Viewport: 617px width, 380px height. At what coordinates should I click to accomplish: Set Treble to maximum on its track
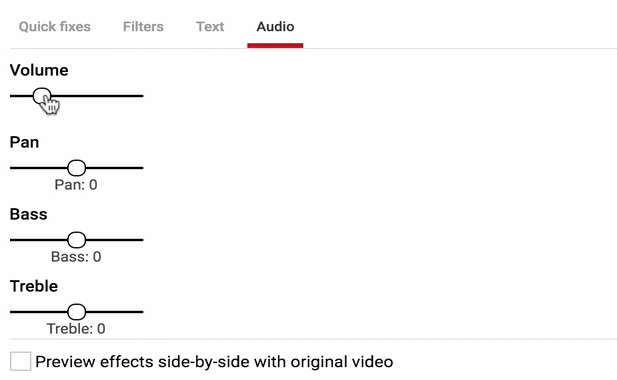pos(142,312)
